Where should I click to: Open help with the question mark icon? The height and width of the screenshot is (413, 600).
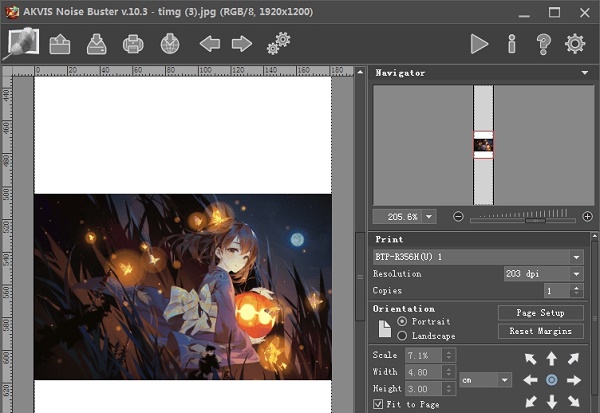click(543, 44)
